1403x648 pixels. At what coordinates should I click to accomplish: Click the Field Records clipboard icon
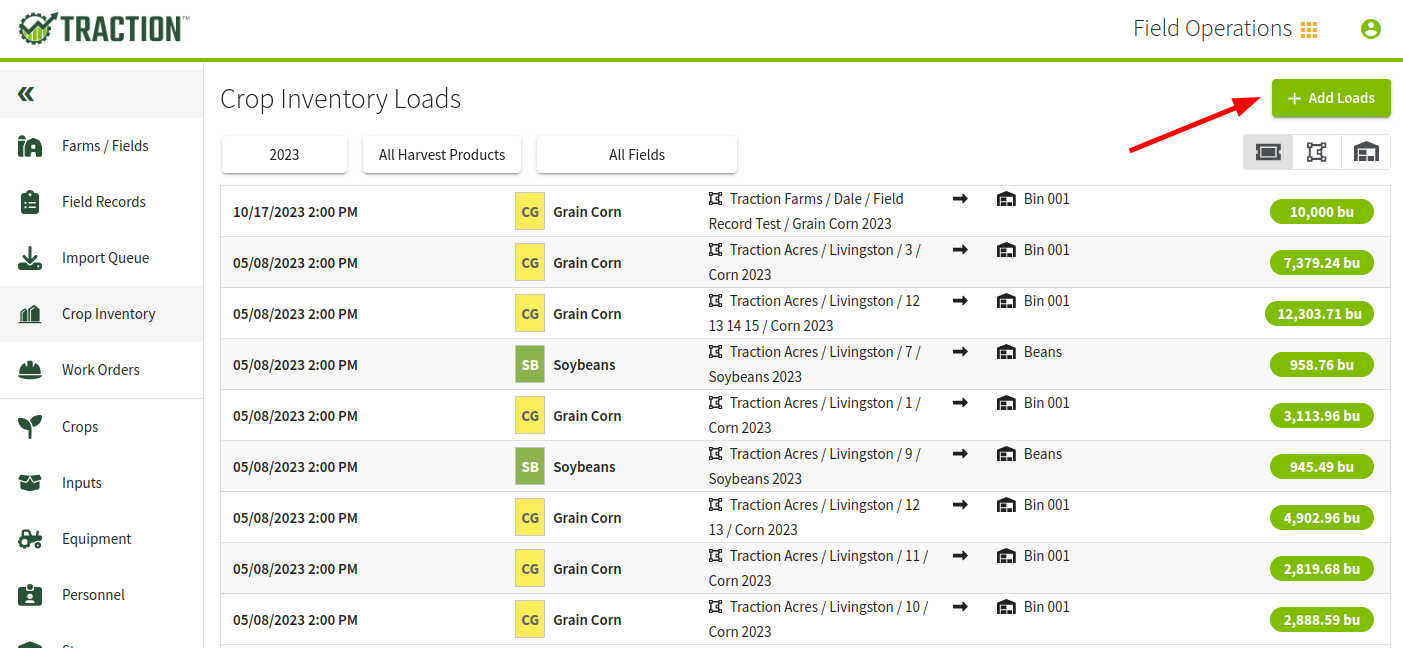[x=30, y=202]
